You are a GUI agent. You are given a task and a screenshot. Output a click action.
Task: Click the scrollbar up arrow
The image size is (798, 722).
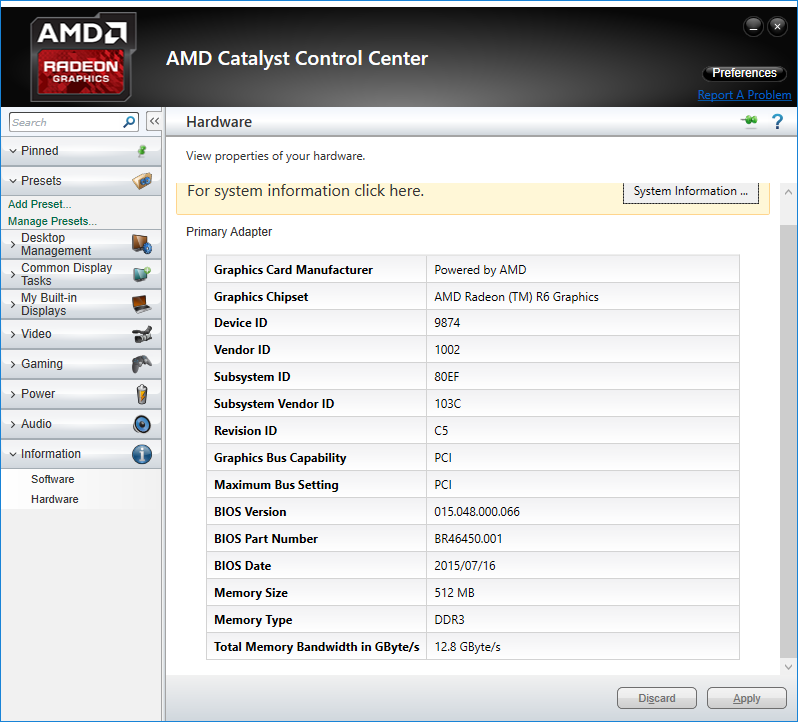[x=788, y=192]
